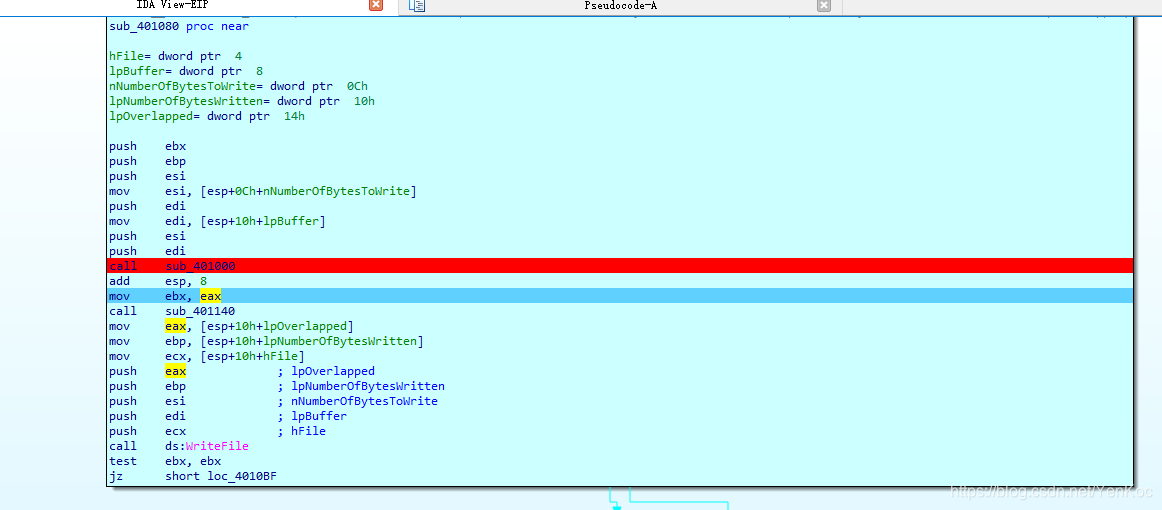1162x510 pixels.
Task: Click the 'push edi ; lpBuffer' line
Action: [228, 416]
